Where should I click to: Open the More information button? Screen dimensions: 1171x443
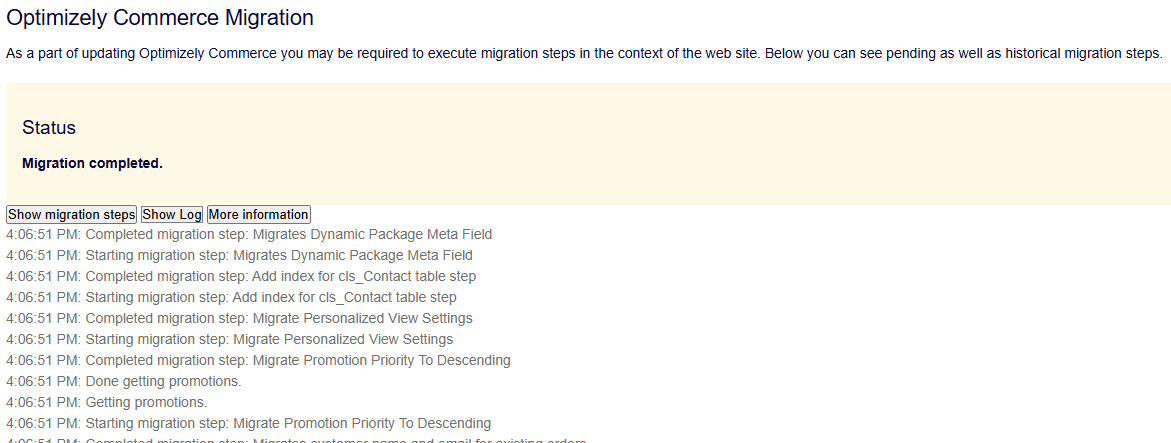point(258,214)
